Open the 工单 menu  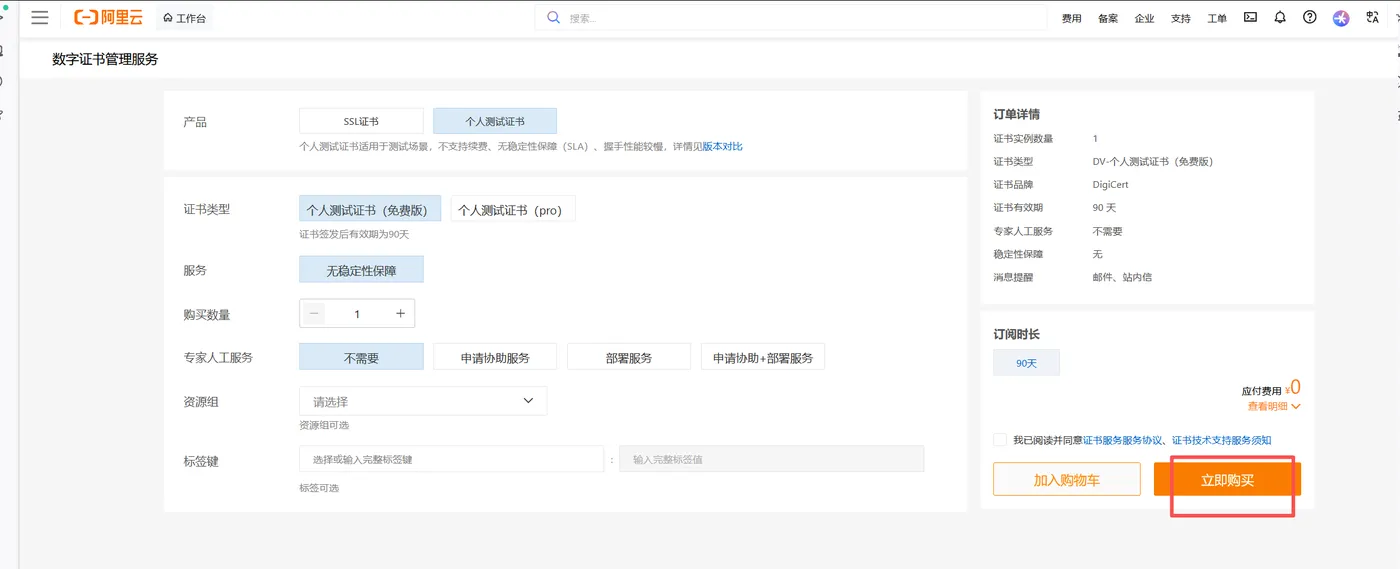pos(1217,18)
